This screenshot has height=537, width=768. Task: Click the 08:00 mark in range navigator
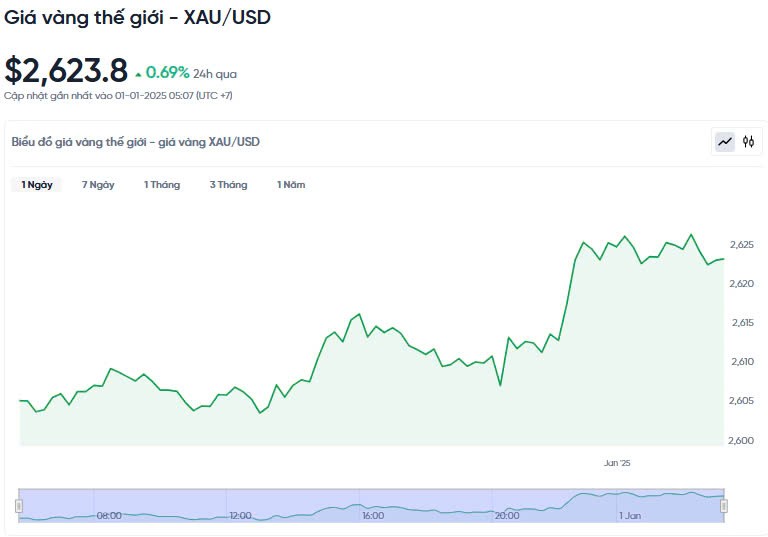point(109,516)
